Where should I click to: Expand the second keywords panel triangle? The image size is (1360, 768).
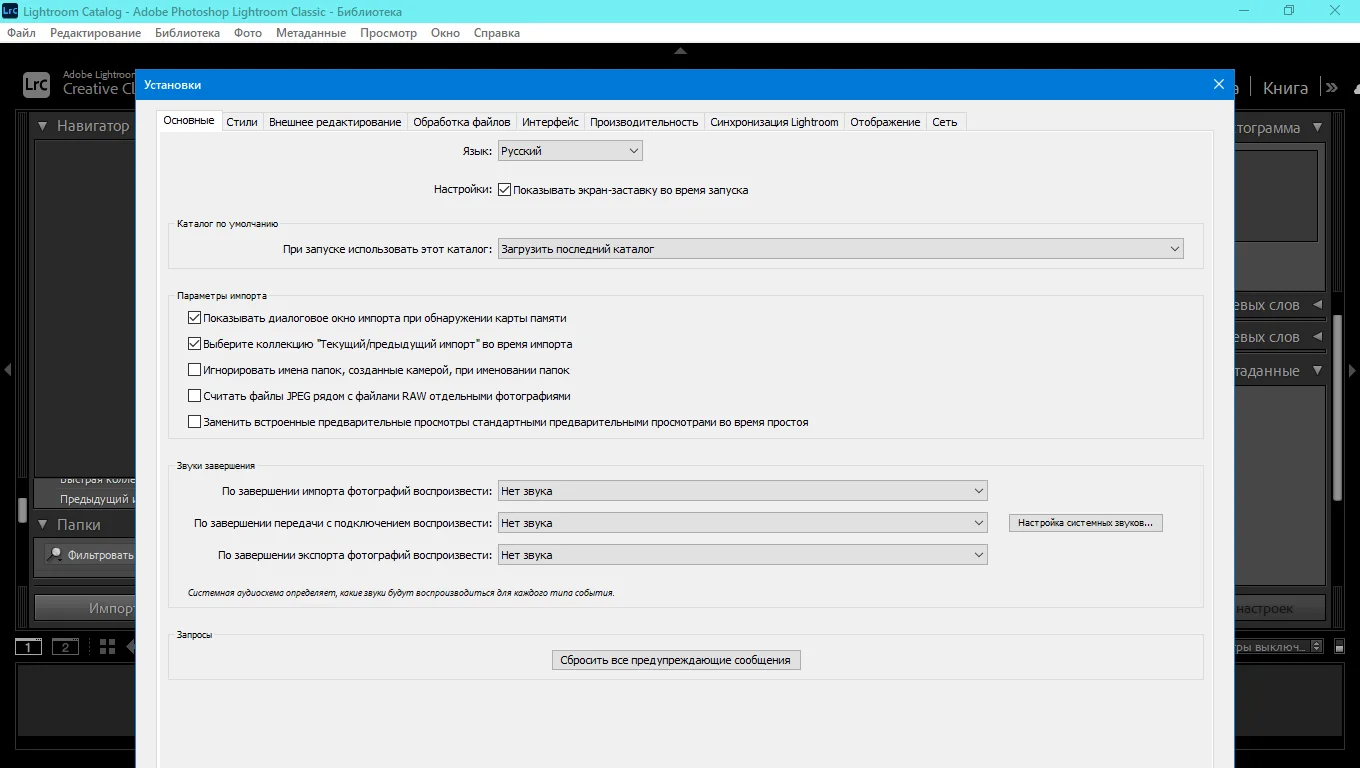pos(1317,337)
